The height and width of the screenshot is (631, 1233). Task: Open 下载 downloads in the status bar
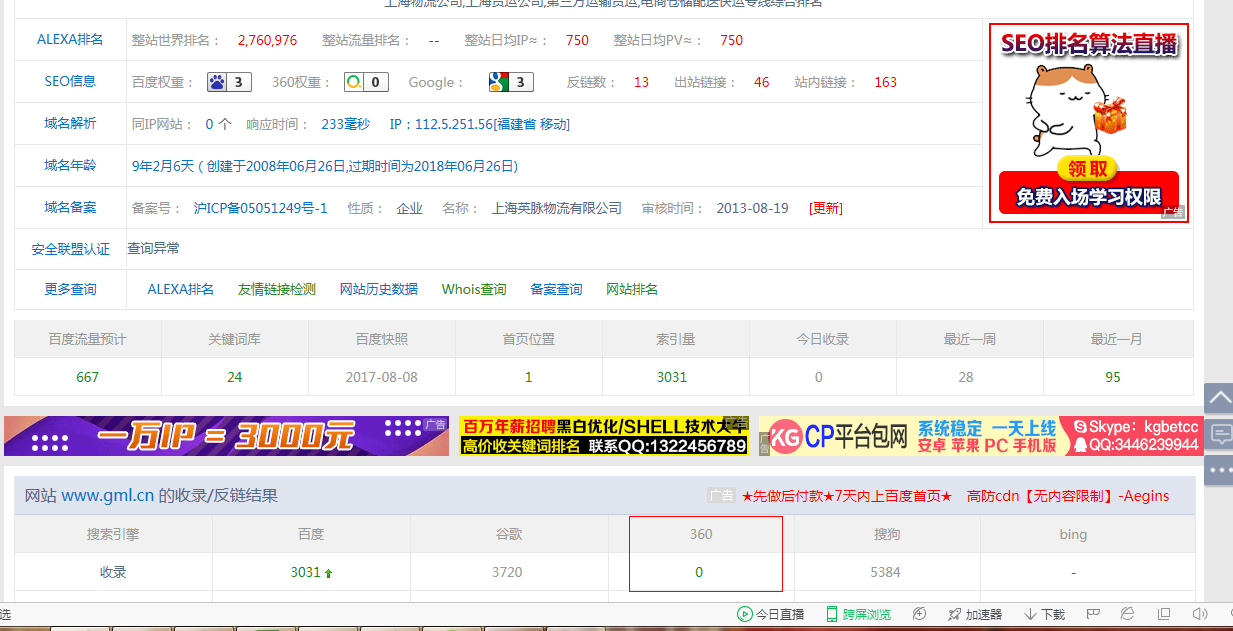tap(1044, 614)
